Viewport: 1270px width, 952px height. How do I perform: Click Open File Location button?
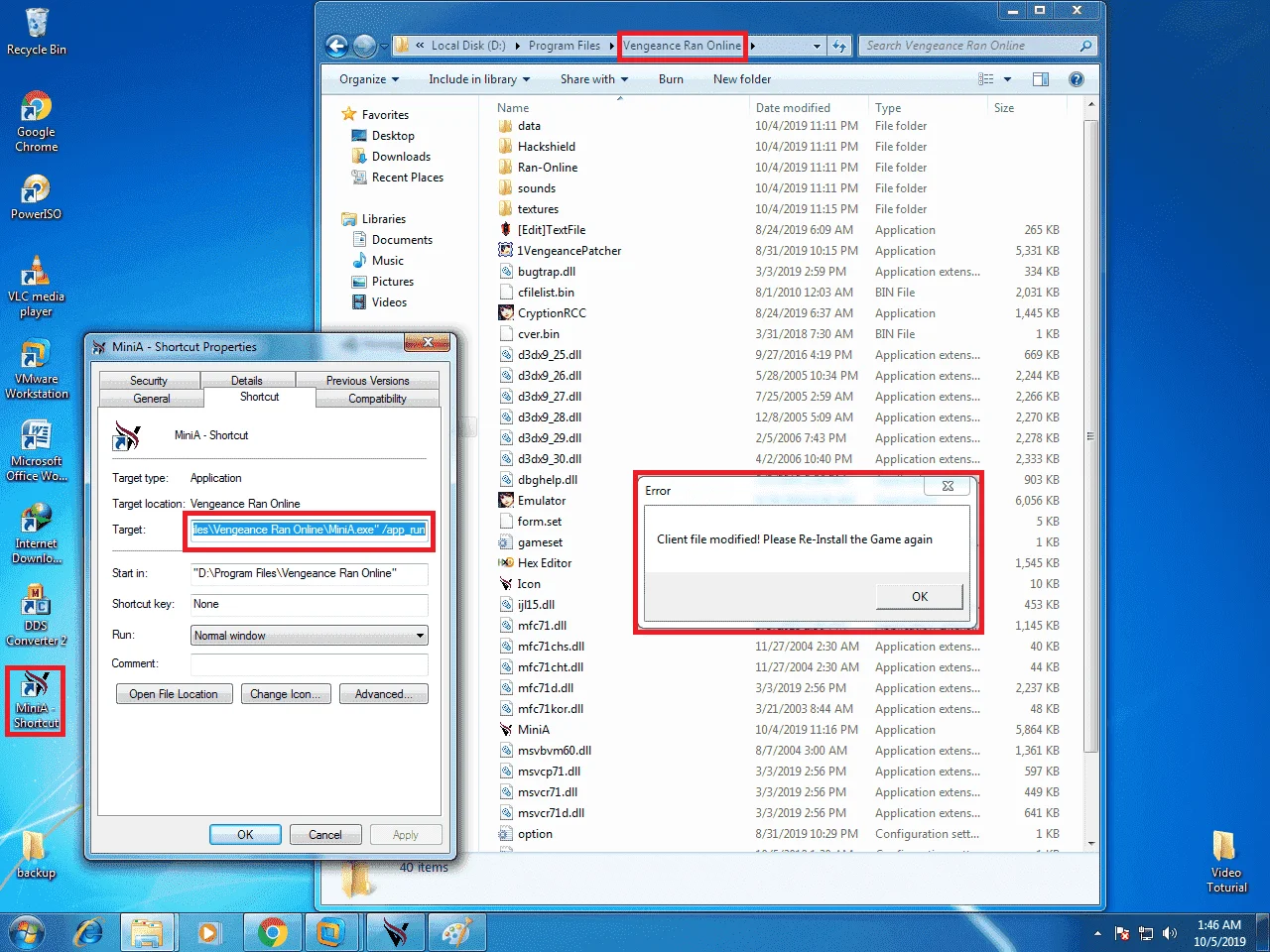pos(174,694)
